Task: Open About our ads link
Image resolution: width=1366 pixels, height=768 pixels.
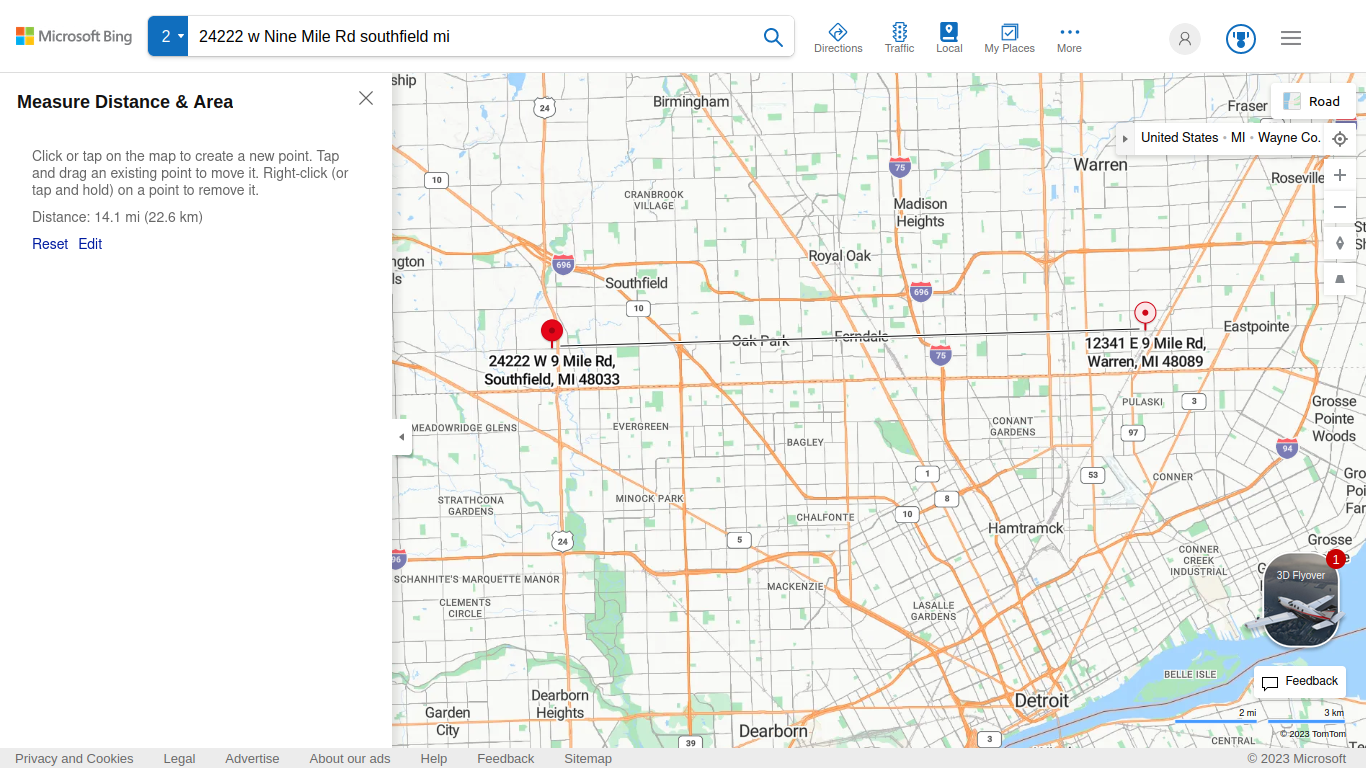Action: point(350,758)
